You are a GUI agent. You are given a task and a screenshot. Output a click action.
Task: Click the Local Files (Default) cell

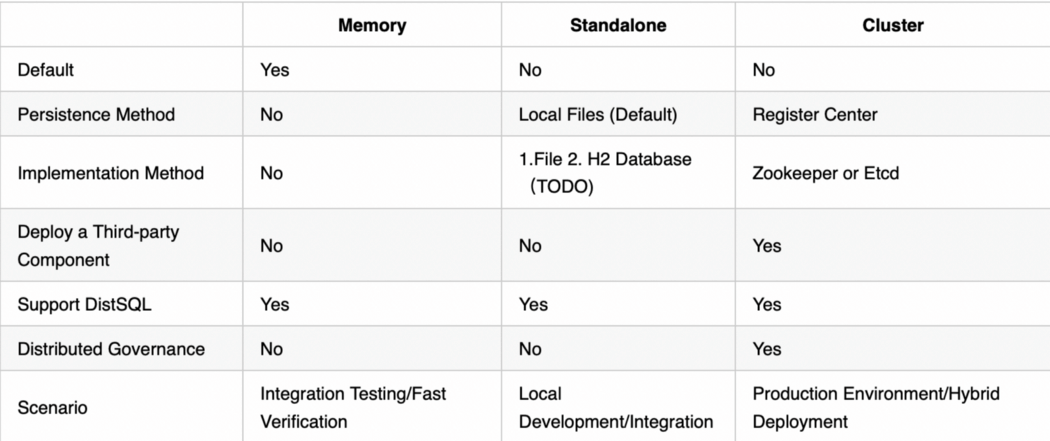pyautogui.click(x=598, y=114)
